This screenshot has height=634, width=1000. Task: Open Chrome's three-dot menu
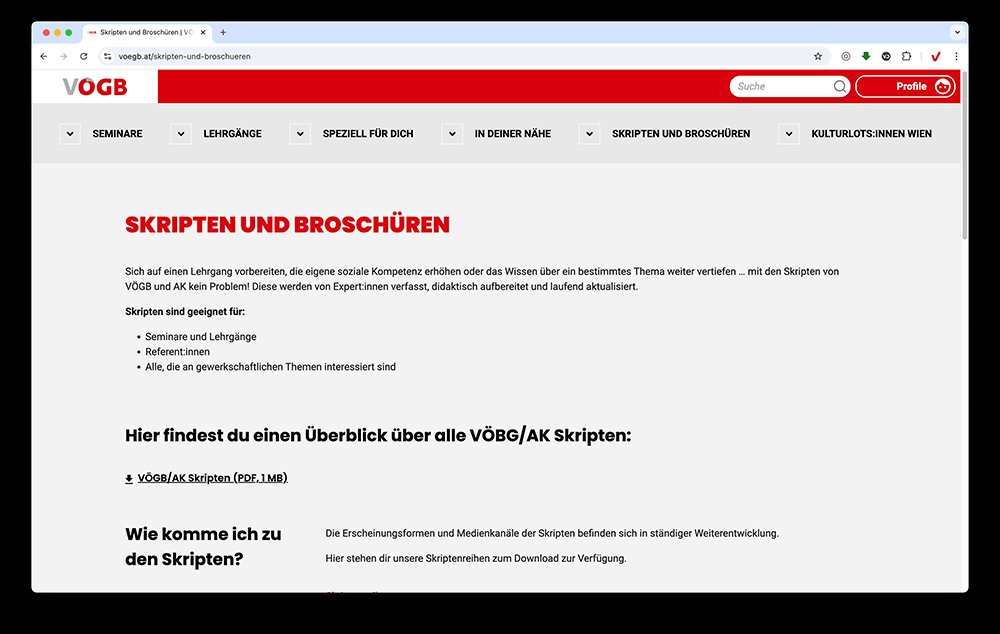[956, 56]
